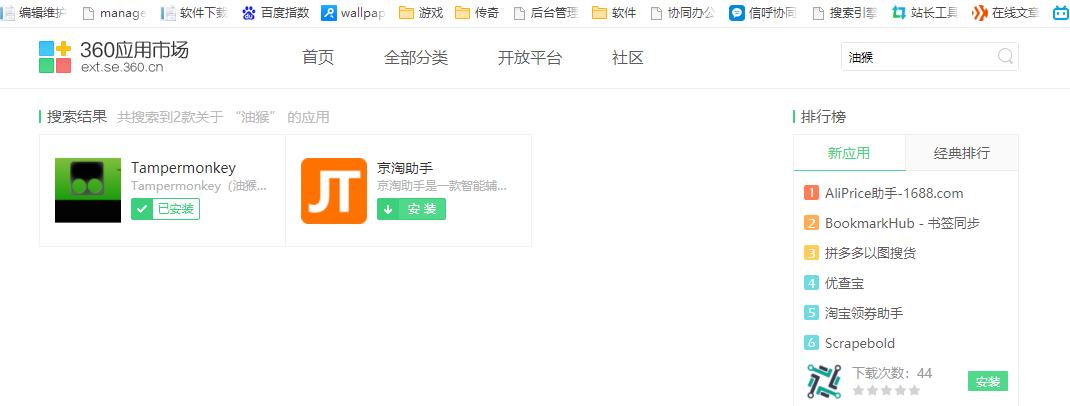Open the 搜索引擎 bookmark
1070x406 pixels.
[845, 12]
